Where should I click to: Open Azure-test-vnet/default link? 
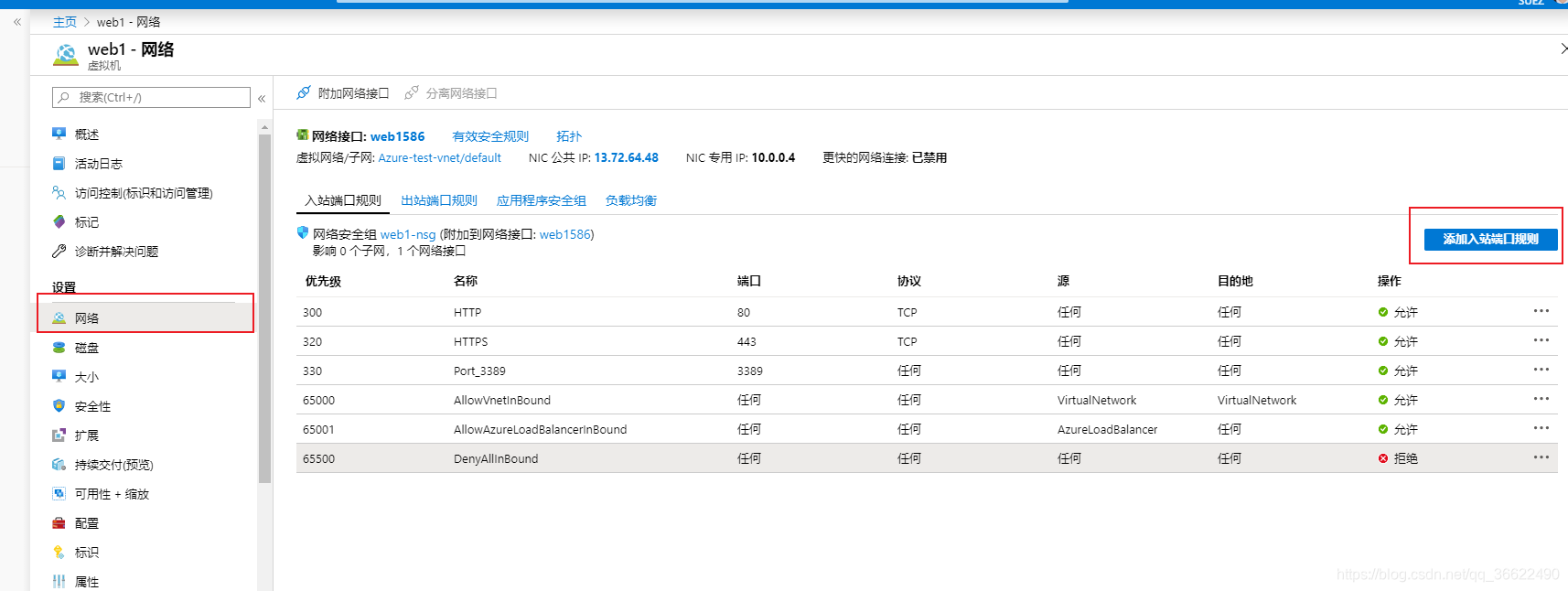click(440, 157)
